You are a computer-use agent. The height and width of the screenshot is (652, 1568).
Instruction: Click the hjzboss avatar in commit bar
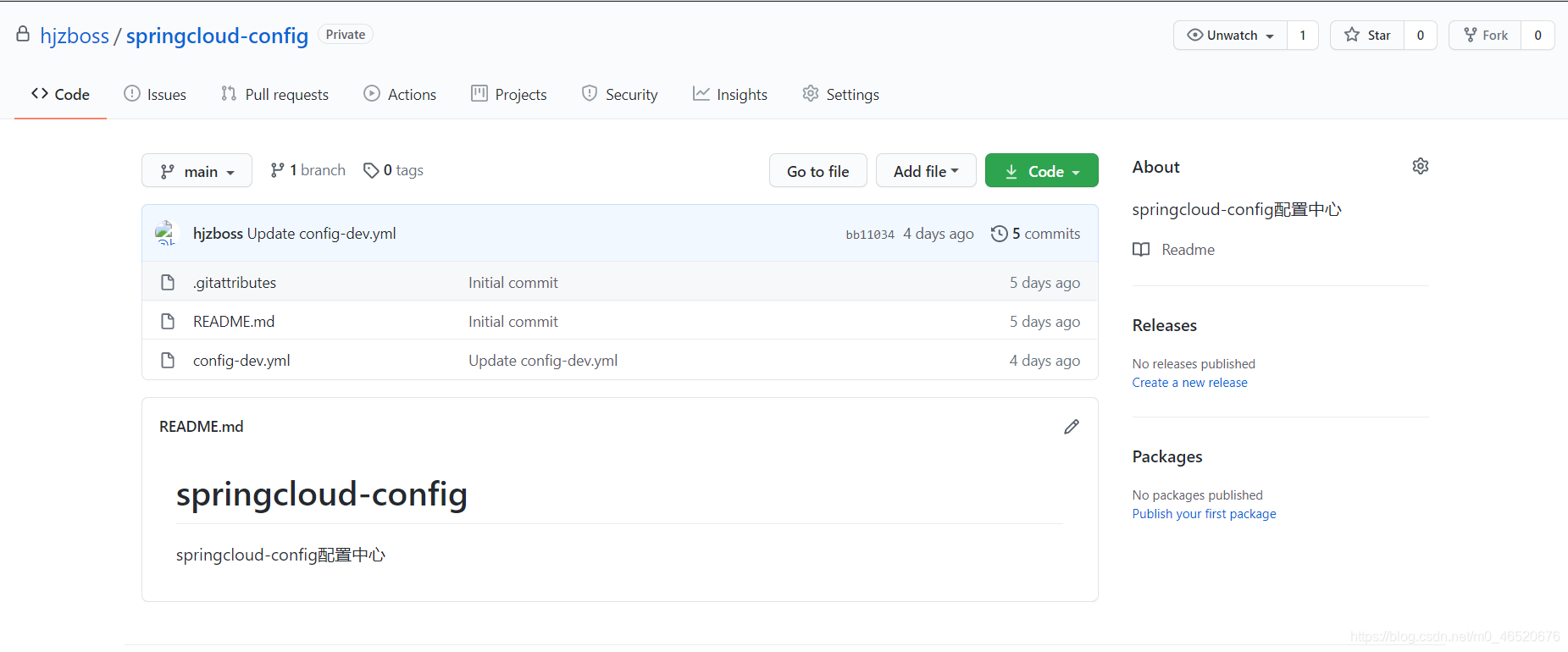pos(166,233)
